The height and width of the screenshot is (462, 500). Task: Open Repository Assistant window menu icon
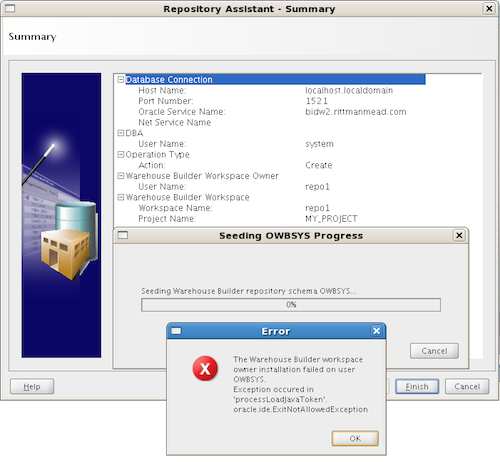(10, 9)
